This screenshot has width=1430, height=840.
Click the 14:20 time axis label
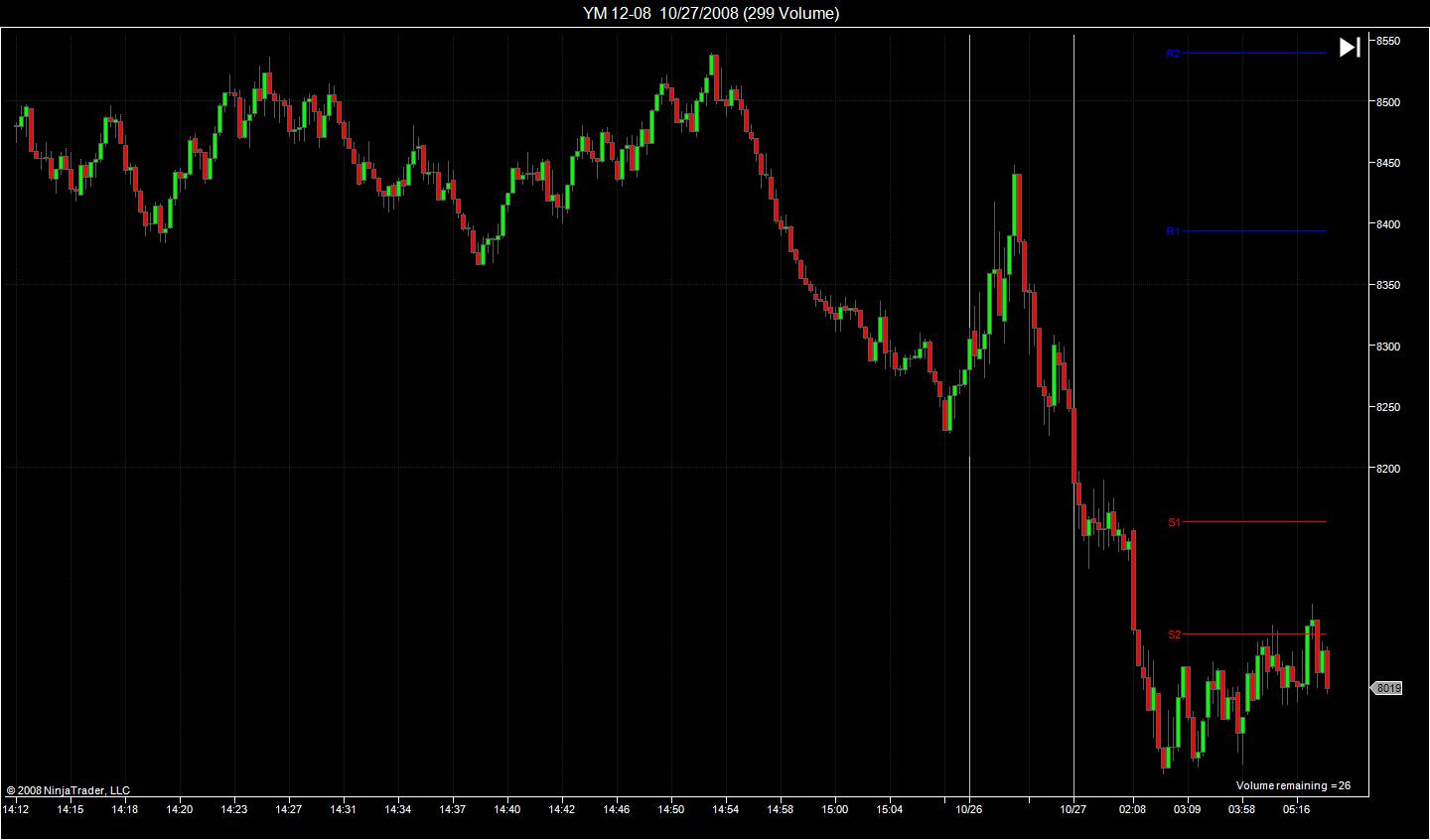pyautogui.click(x=180, y=809)
